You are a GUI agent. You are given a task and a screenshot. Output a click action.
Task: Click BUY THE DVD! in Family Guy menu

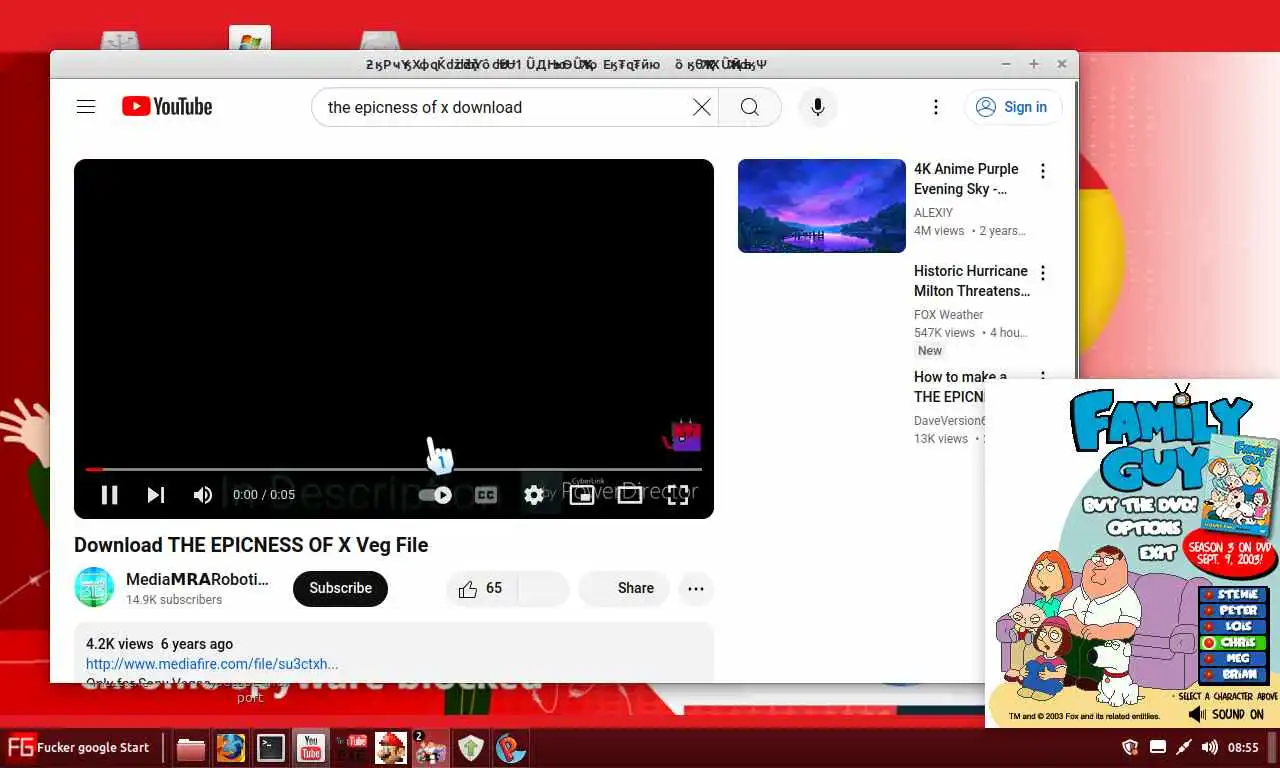pyautogui.click(x=1140, y=505)
